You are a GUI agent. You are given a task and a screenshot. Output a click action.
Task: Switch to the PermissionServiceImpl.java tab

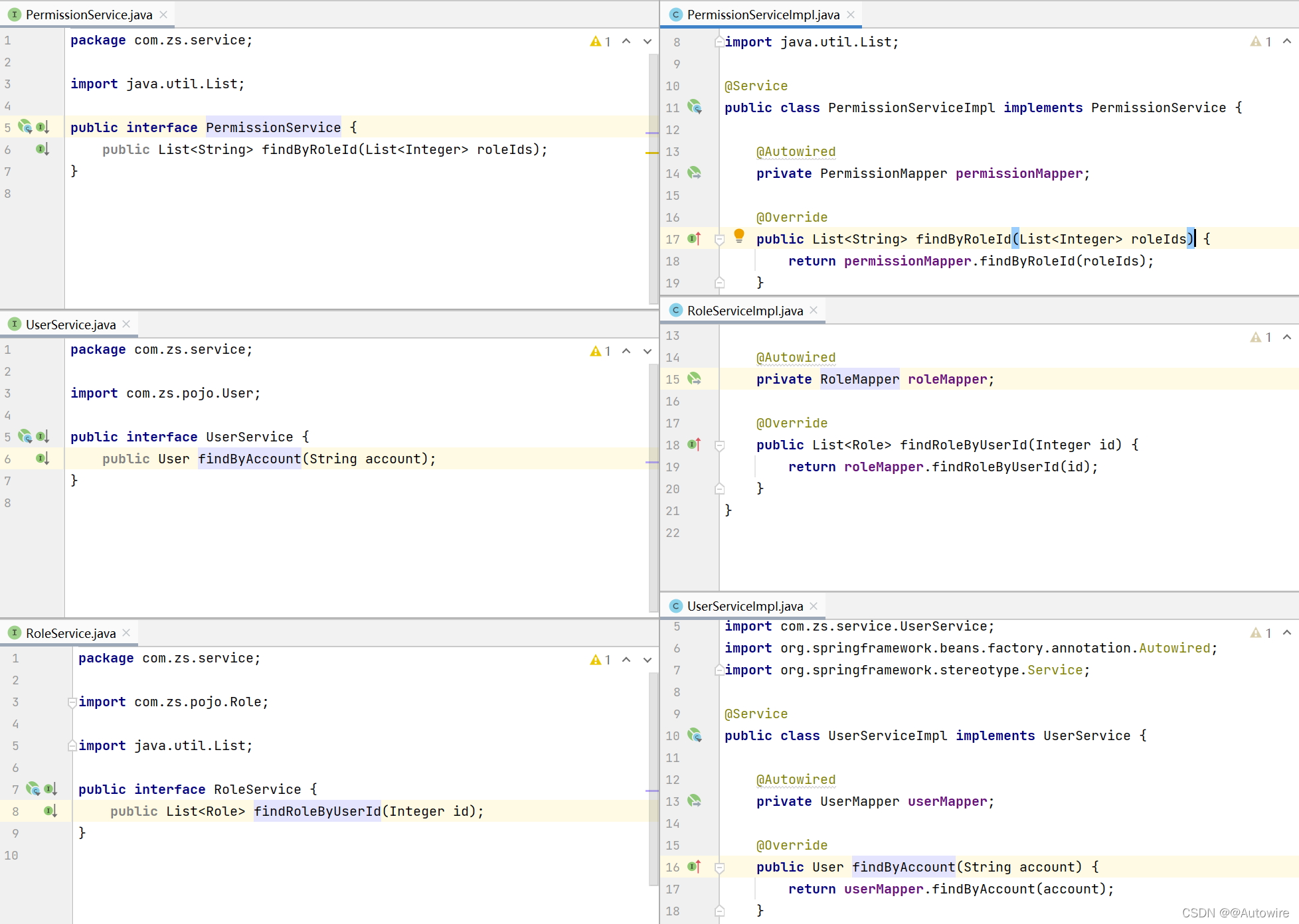[762, 15]
